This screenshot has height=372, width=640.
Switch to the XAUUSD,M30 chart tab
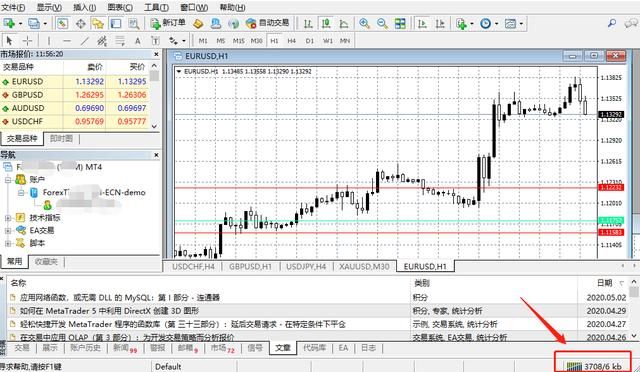pyautogui.click(x=364, y=266)
